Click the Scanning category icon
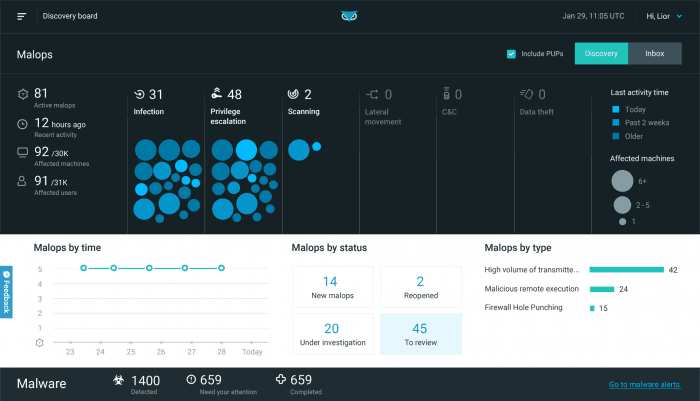700x401 pixels. click(293, 94)
